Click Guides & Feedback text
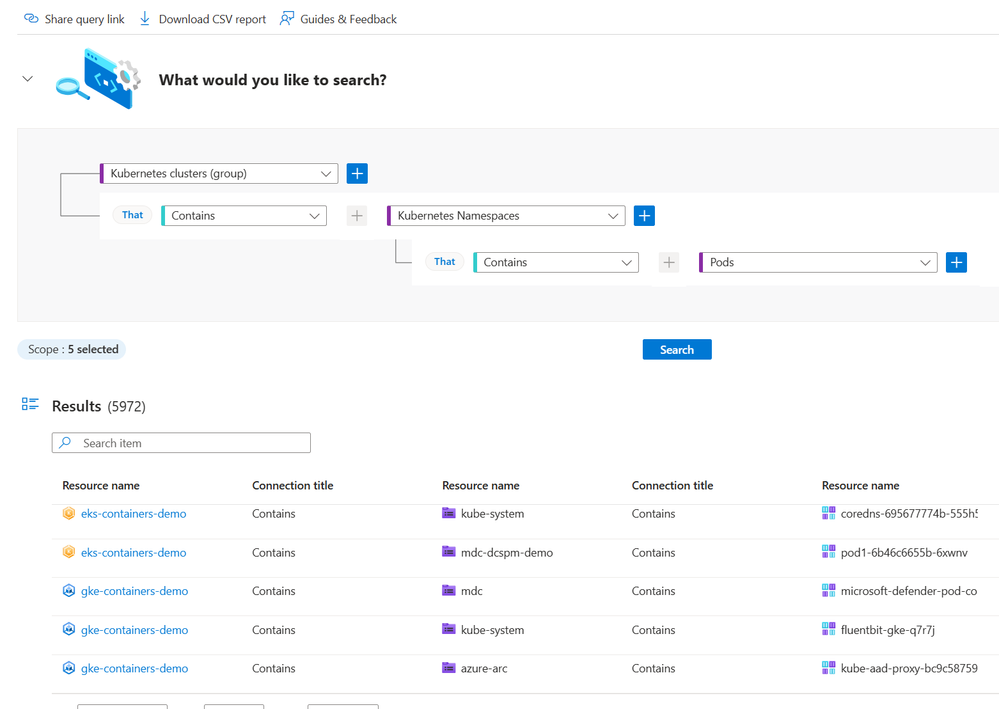This screenshot has width=999, height=709. pos(349,19)
